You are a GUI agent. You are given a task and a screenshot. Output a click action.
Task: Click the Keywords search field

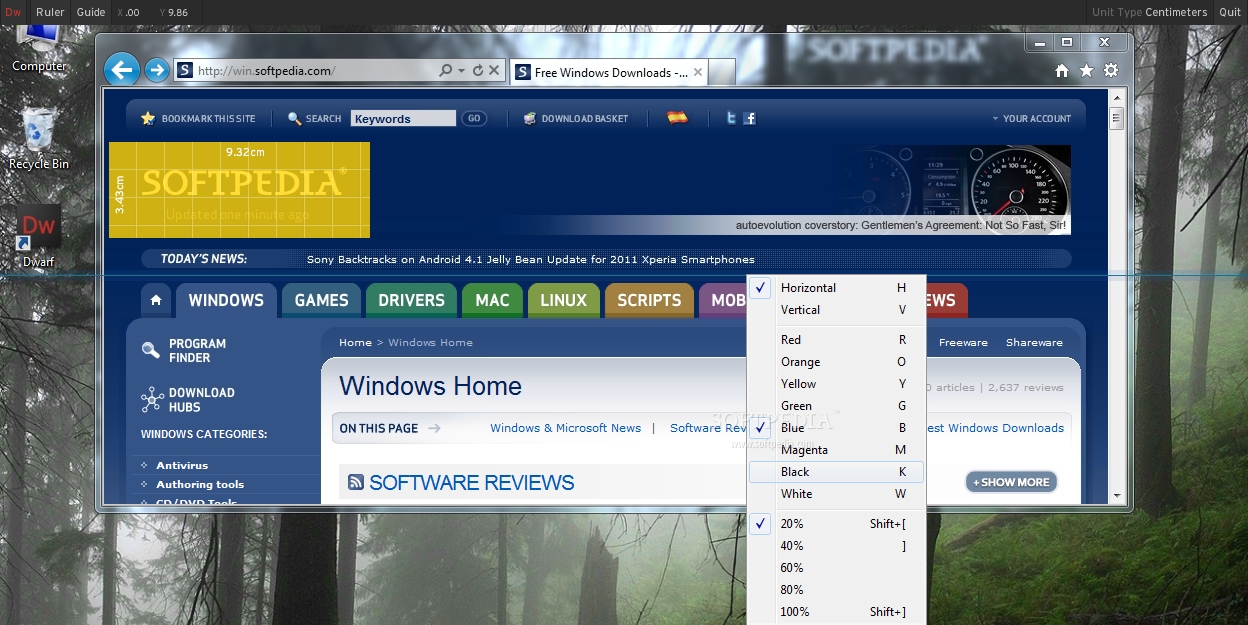pyautogui.click(x=403, y=118)
